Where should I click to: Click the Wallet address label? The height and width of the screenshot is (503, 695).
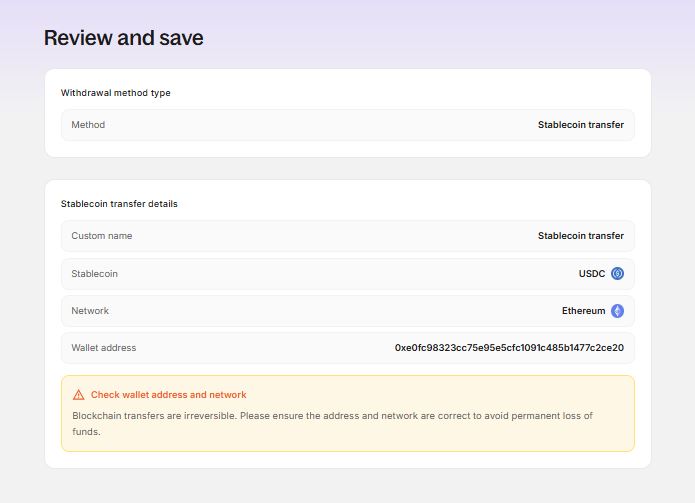[104, 348]
